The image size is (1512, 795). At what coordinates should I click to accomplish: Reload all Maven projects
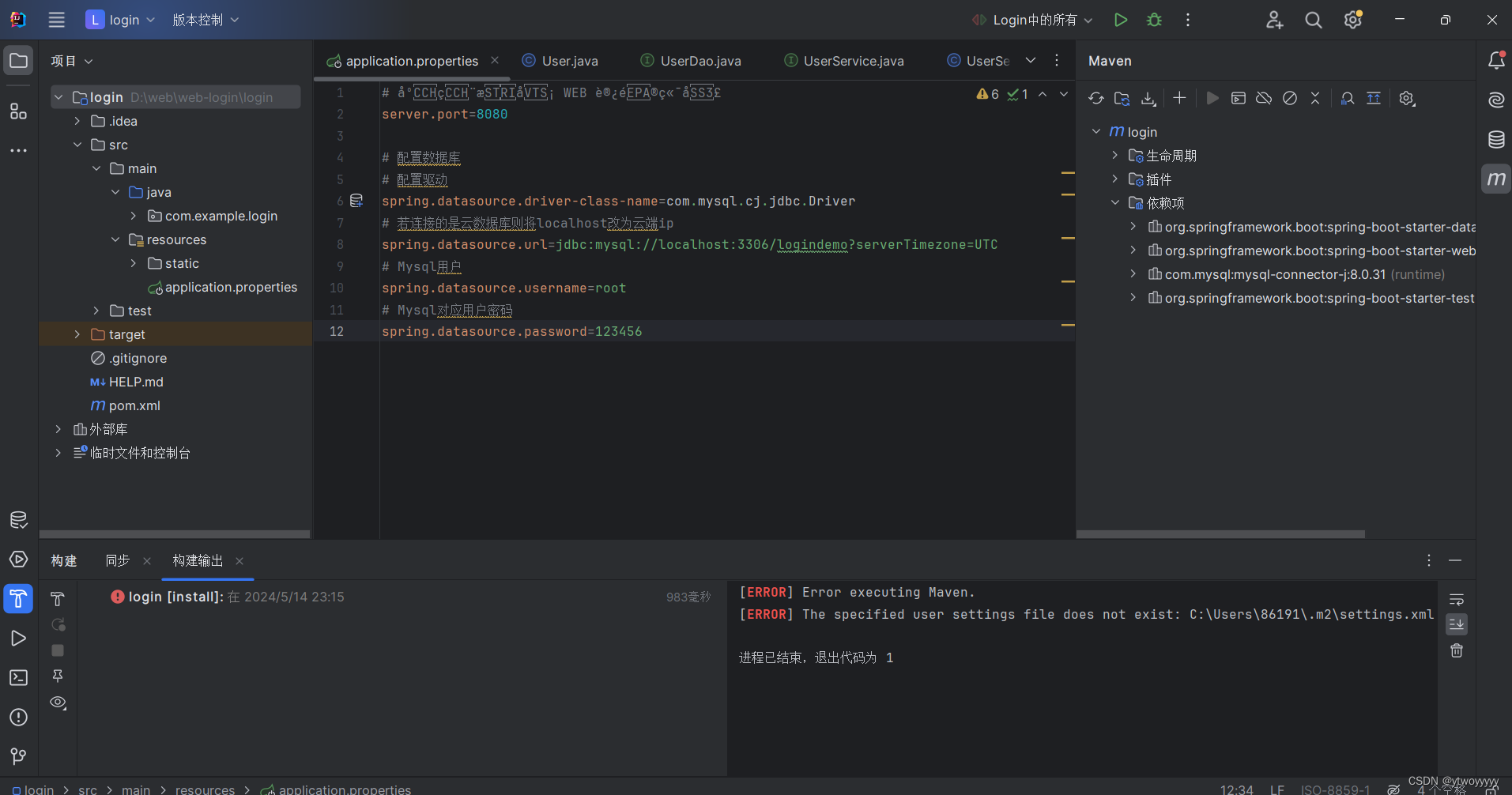click(1096, 98)
